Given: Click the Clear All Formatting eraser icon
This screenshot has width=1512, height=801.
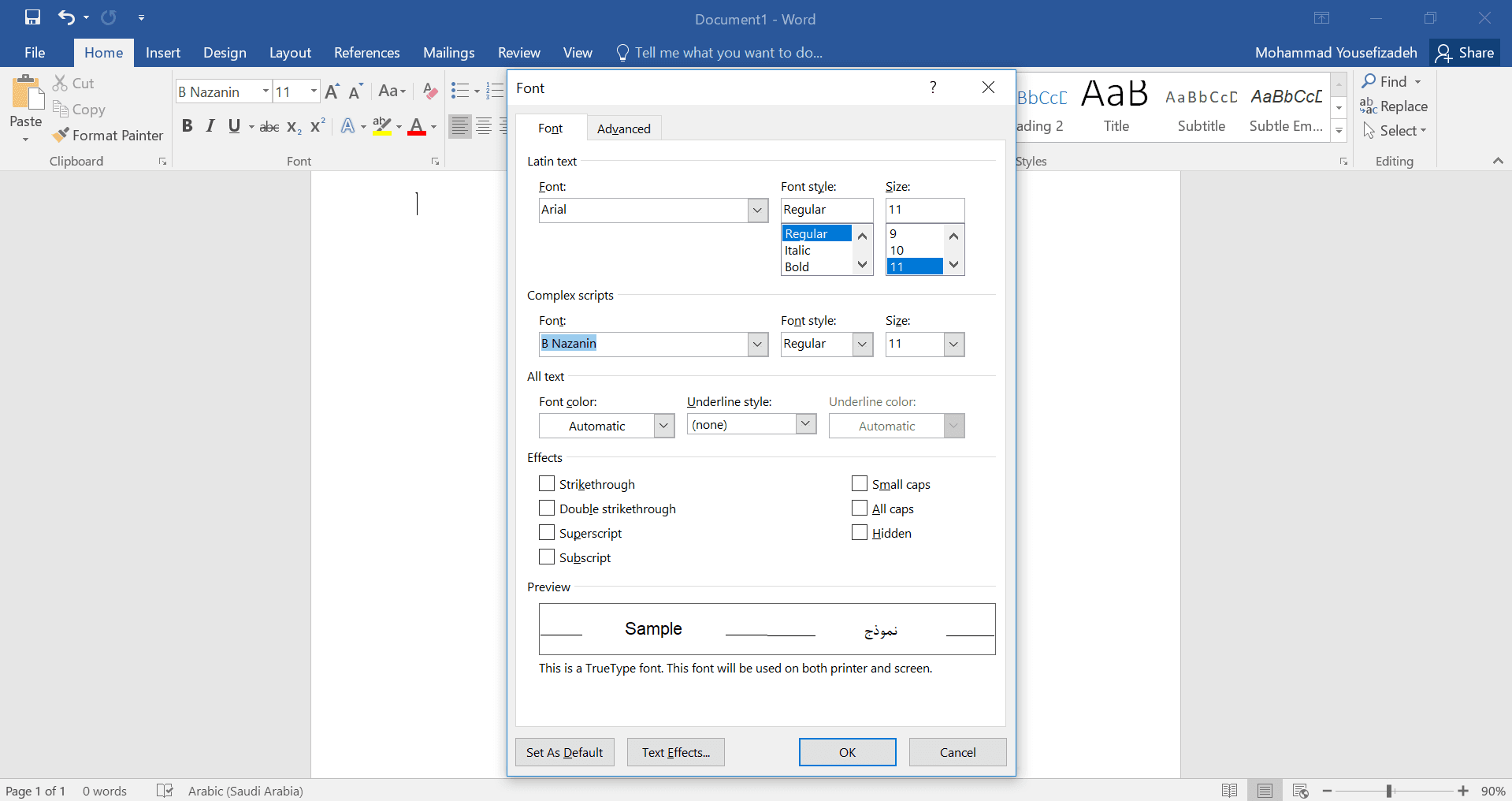Looking at the screenshot, I should point(429,91).
